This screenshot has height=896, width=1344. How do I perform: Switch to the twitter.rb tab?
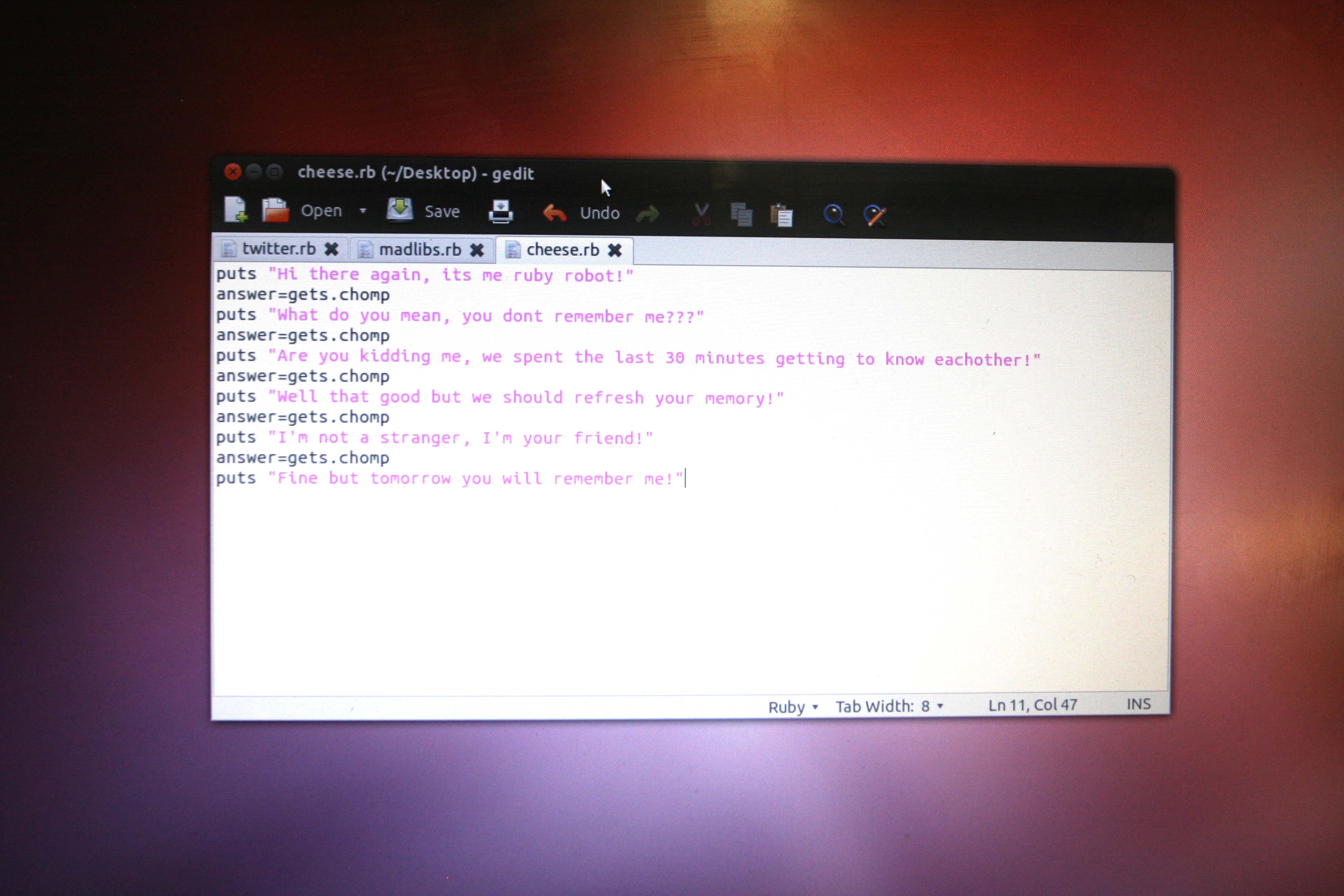tap(279, 249)
